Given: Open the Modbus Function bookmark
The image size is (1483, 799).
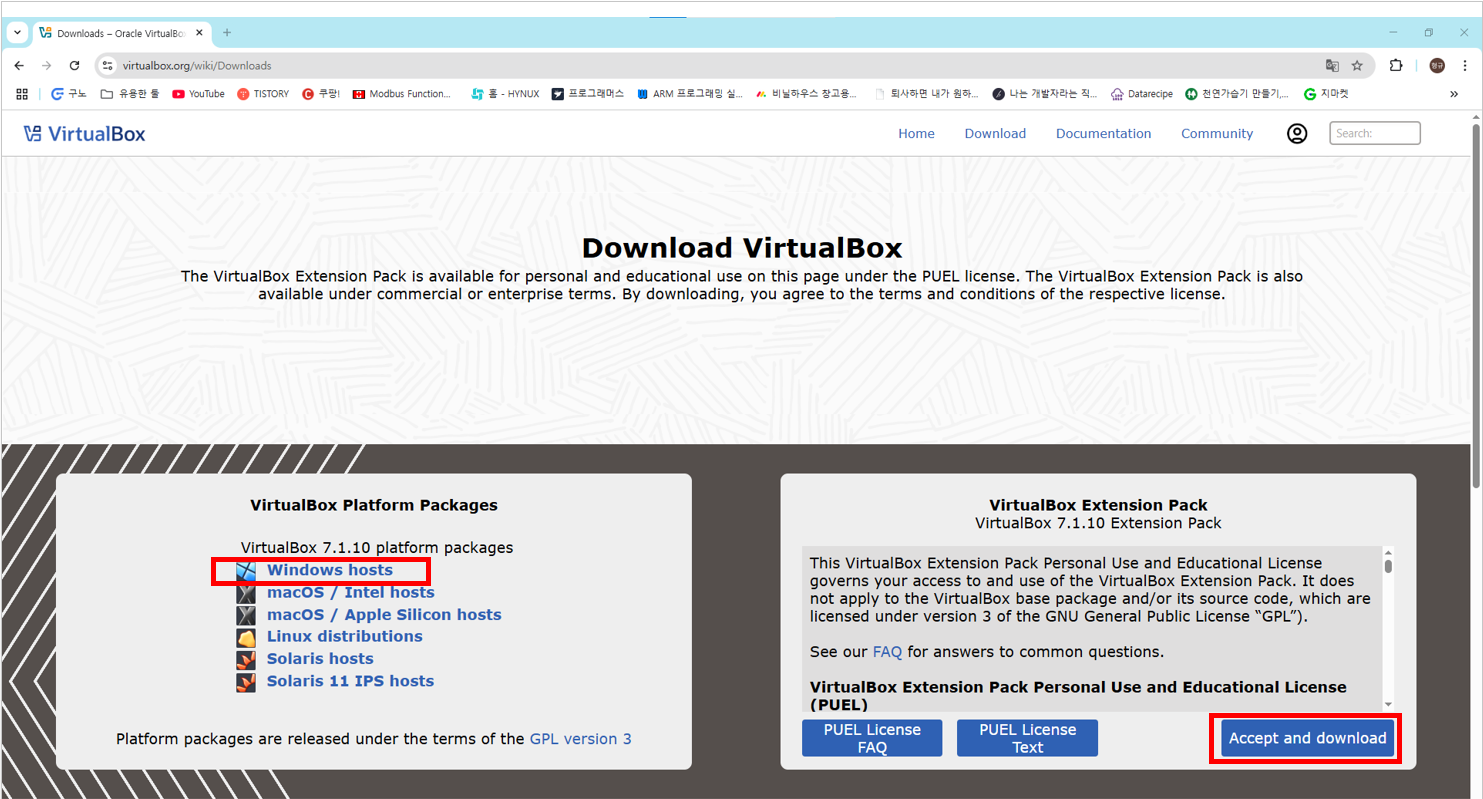Looking at the screenshot, I should [x=402, y=94].
